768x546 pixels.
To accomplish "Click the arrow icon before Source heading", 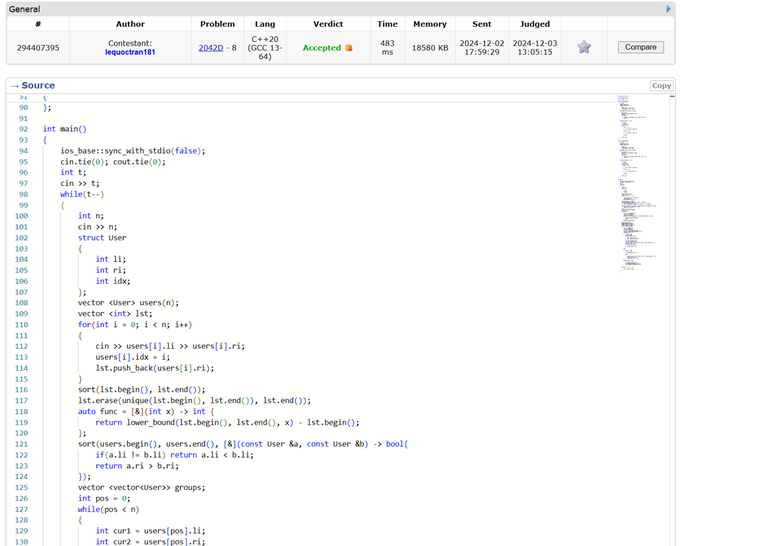I will (x=15, y=86).
